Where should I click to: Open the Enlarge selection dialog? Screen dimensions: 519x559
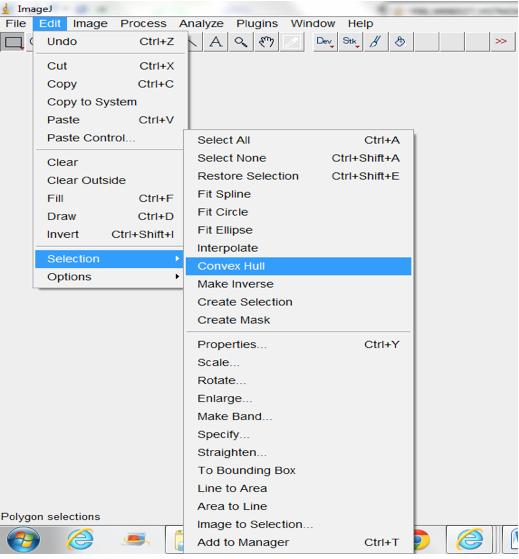point(298,399)
